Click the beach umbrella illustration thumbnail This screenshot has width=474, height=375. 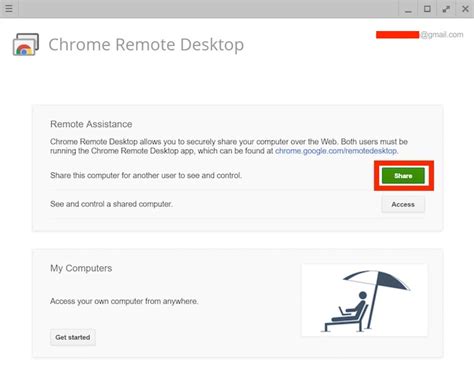tap(364, 300)
